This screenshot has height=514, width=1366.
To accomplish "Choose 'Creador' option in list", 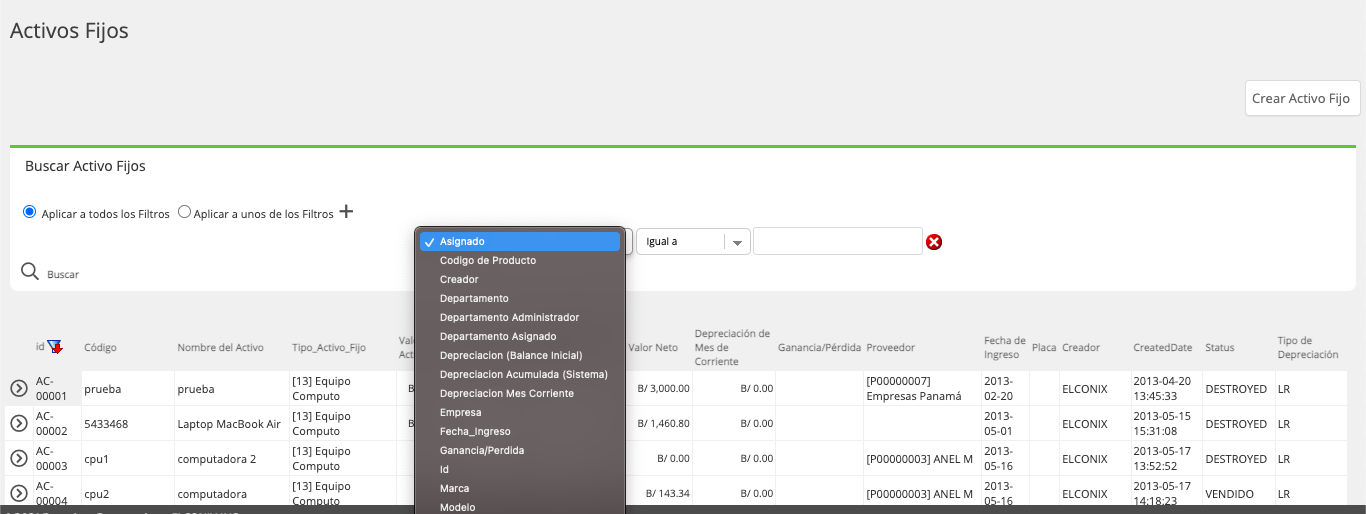I will pos(520,279).
